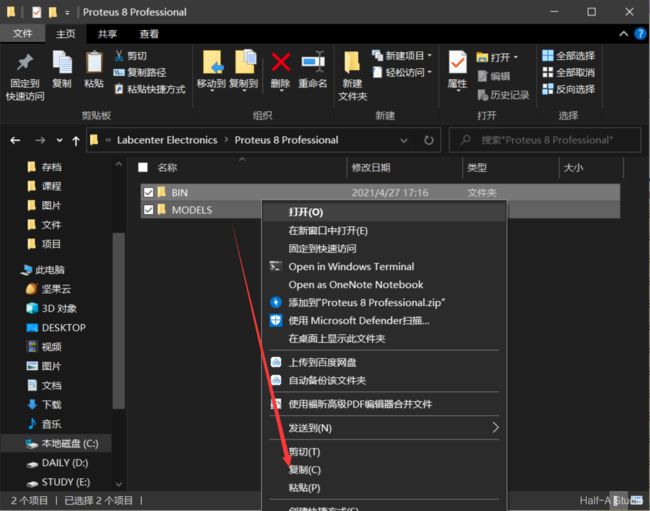This screenshot has width=650, height=511.
Task: Choose Open in Windows Terminal
Action: (383, 266)
